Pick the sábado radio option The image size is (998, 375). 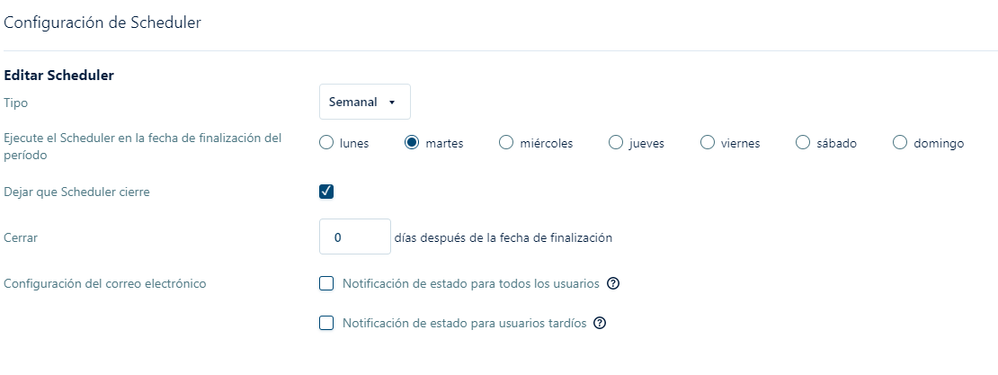pos(803,143)
